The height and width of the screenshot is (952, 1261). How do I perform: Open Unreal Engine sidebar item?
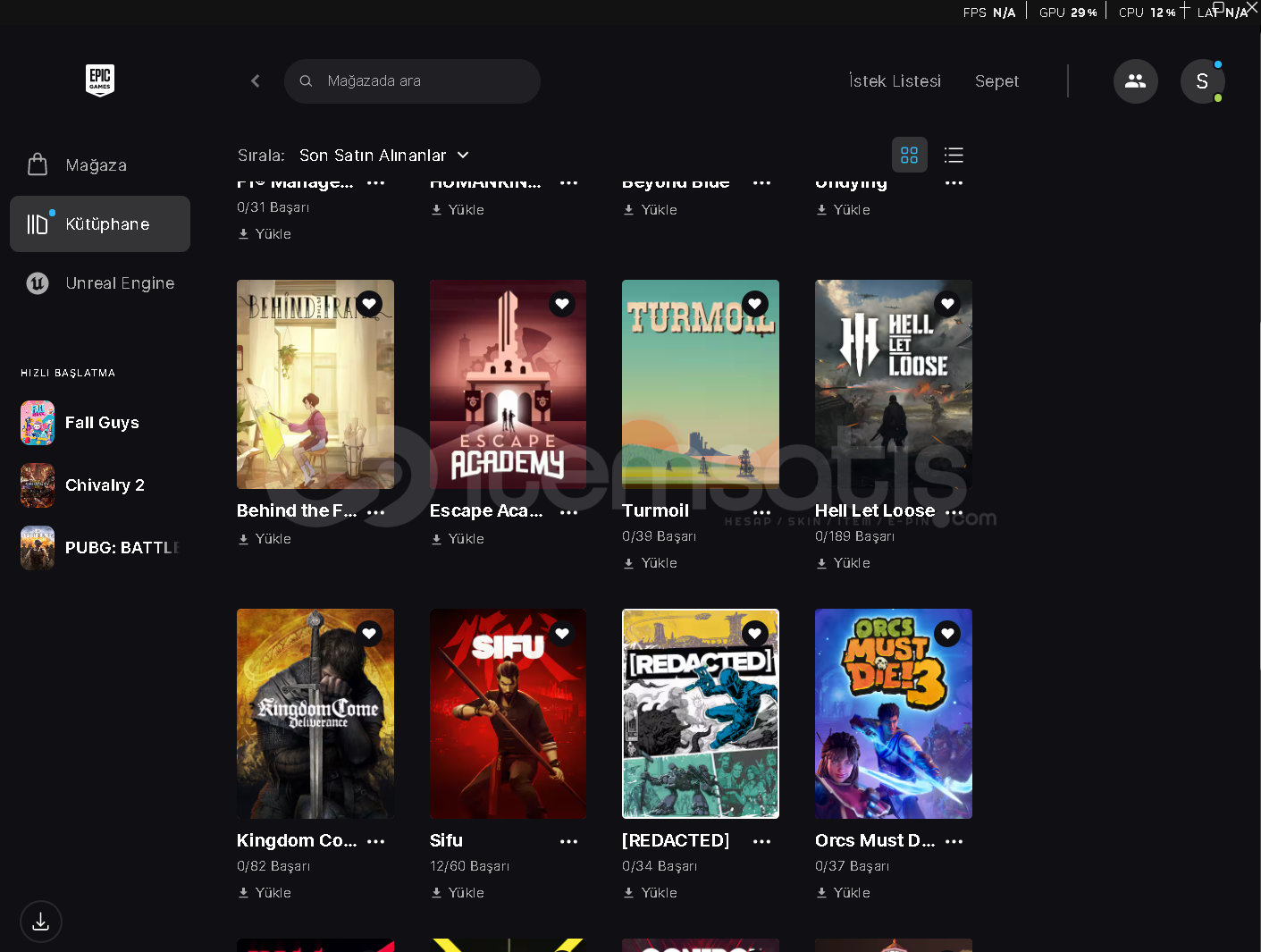click(x=100, y=283)
